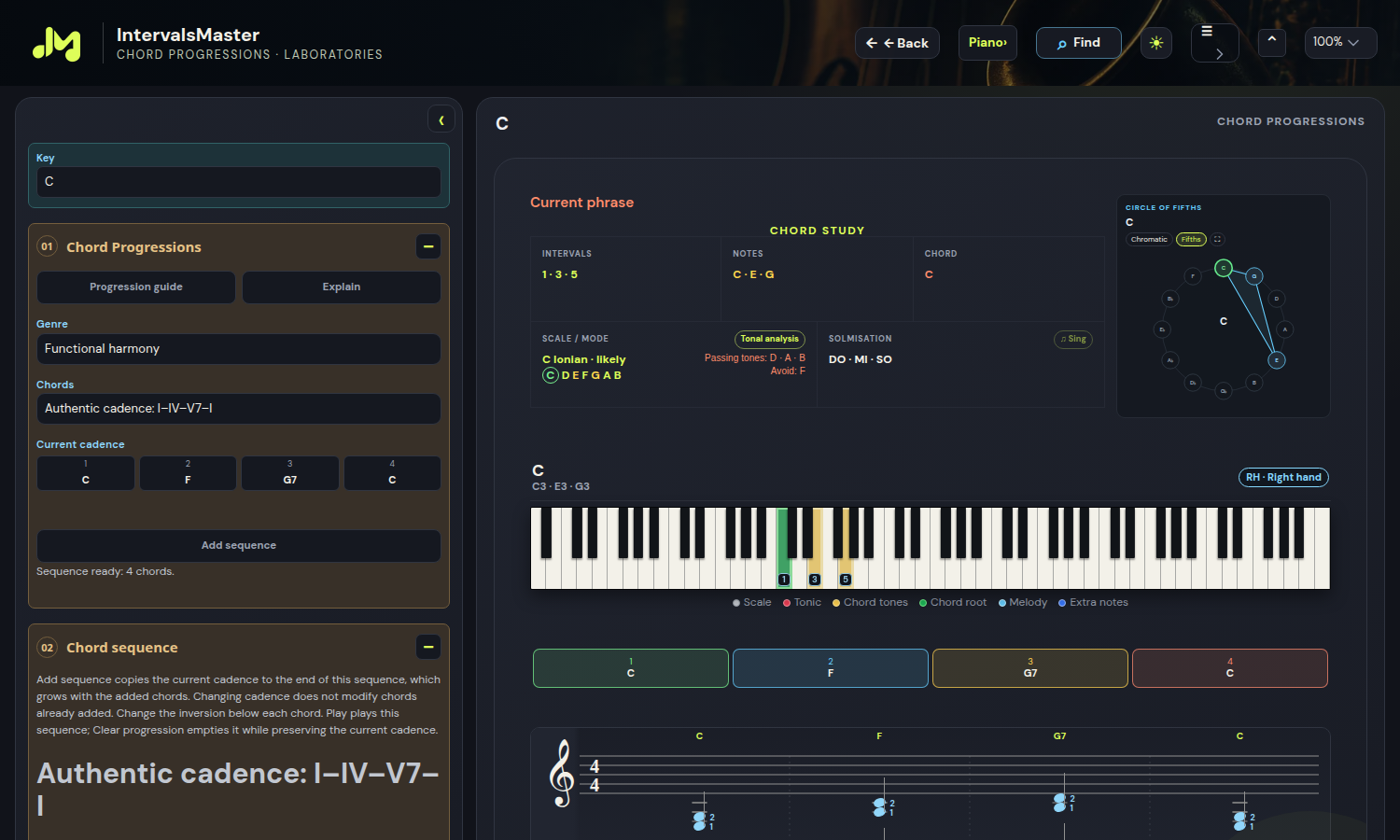Open the Key selector showing C
Screen dimensions: 1400x840
(239, 182)
